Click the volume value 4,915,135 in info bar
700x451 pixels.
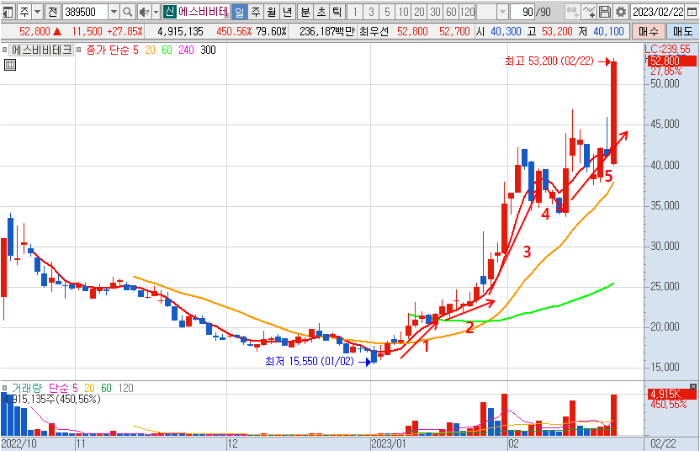pyautogui.click(x=180, y=32)
